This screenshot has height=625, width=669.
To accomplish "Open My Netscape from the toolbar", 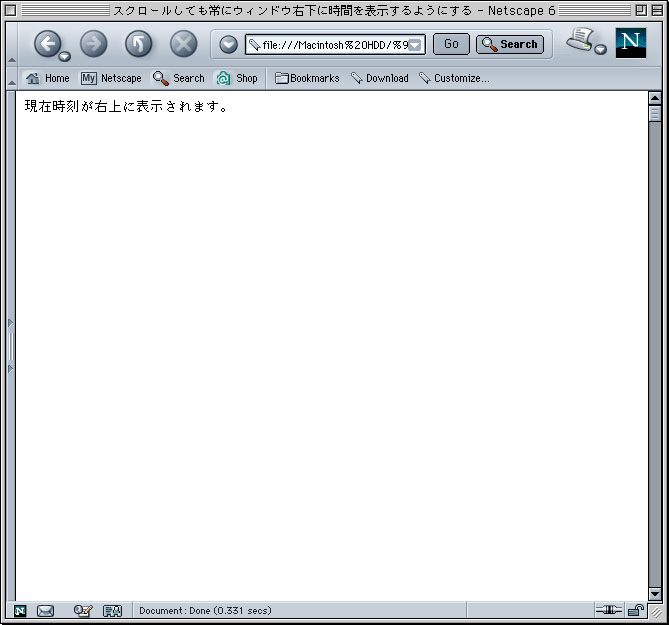I will click(x=111, y=78).
